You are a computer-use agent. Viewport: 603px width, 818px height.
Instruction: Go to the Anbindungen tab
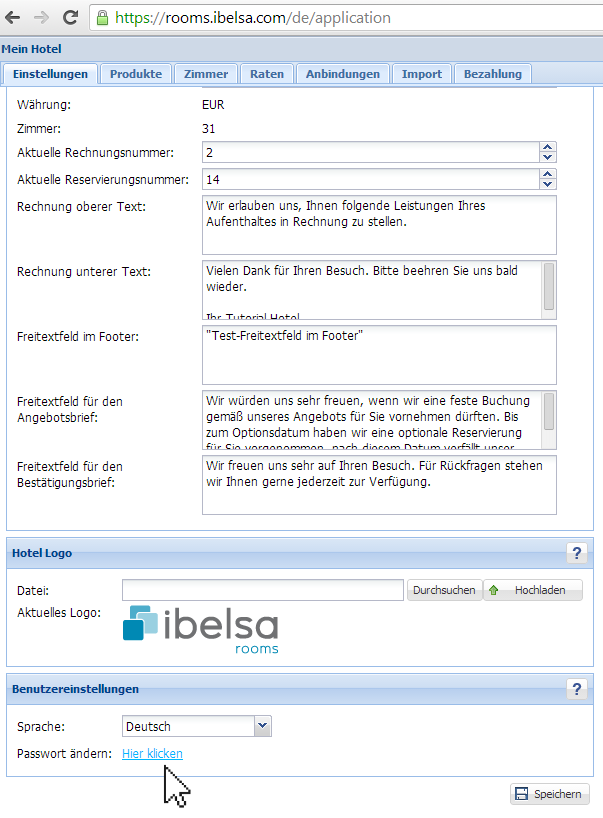(342, 74)
